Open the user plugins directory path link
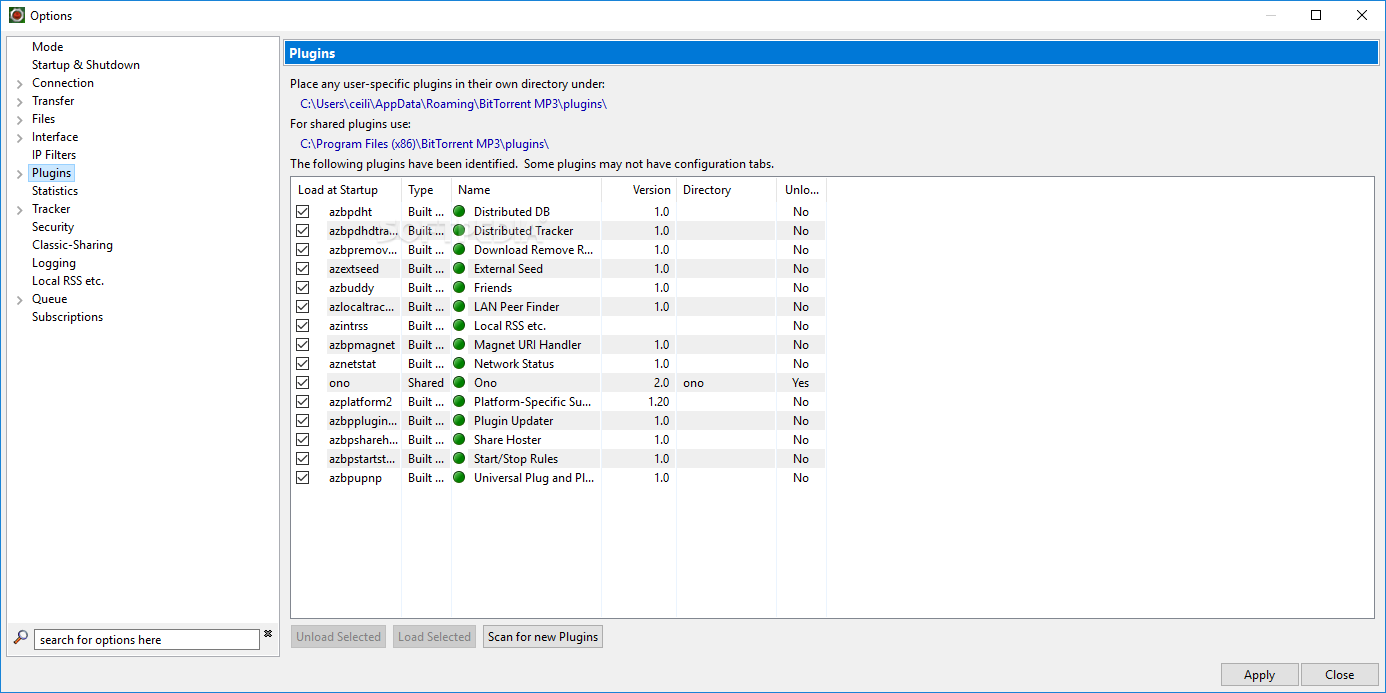This screenshot has width=1386, height=693. pos(454,104)
